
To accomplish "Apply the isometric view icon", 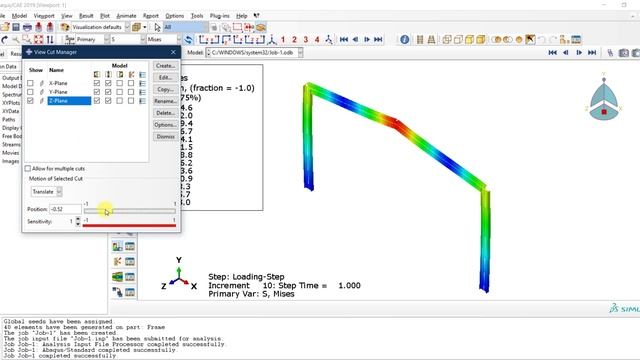I will tap(271, 40).
